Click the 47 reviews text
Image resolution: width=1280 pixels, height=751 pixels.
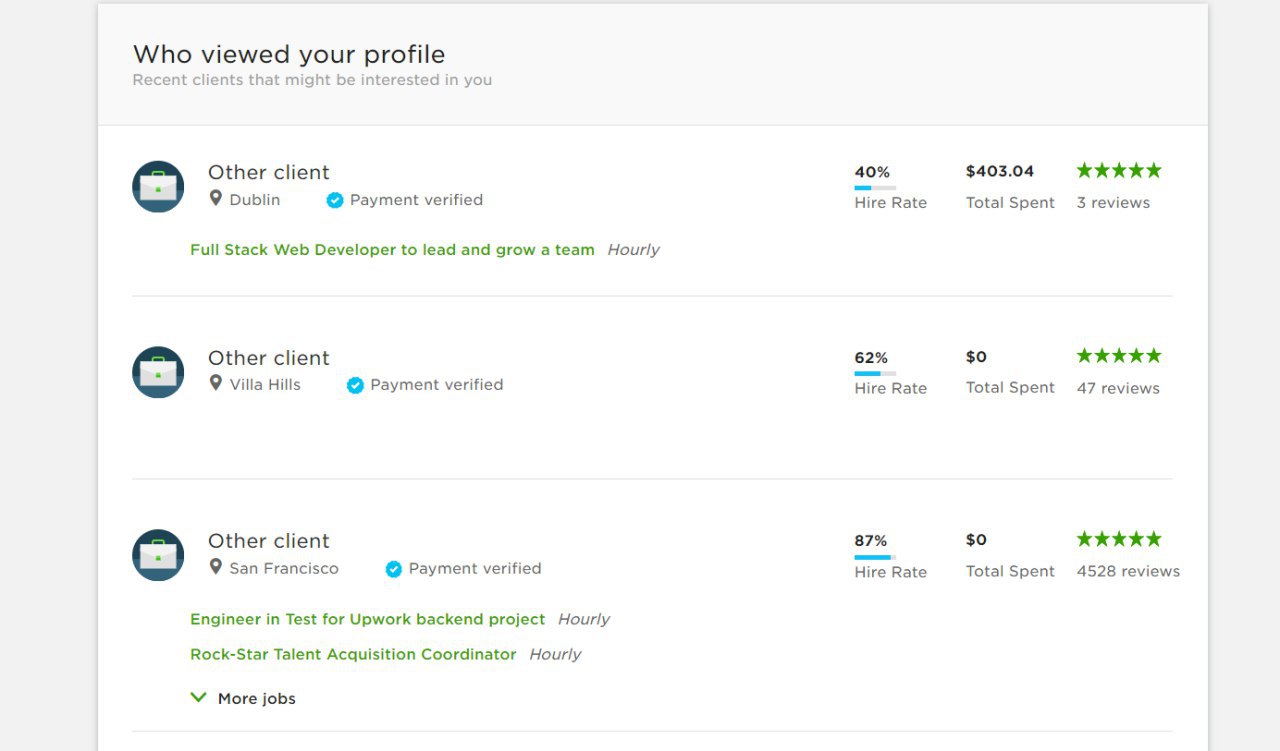(1118, 388)
